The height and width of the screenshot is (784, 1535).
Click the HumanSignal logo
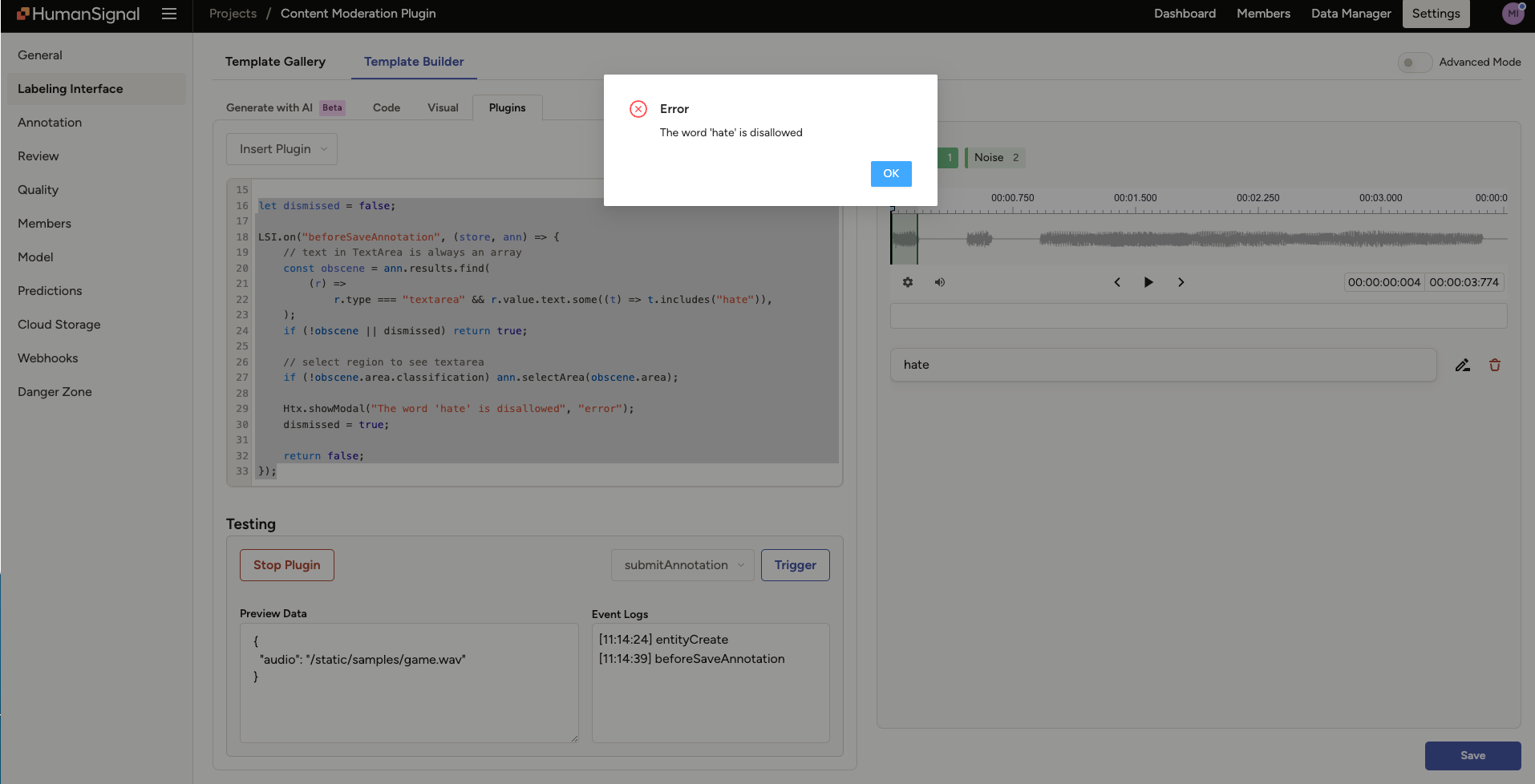click(79, 14)
